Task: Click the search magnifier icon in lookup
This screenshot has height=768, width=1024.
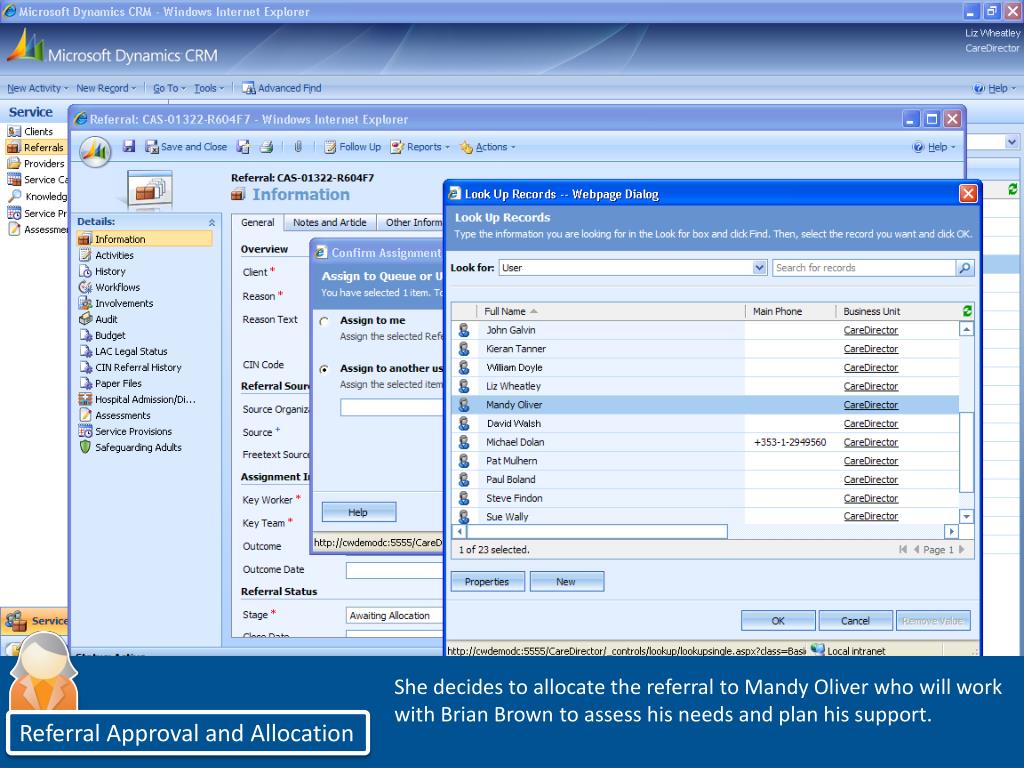Action: (965, 268)
